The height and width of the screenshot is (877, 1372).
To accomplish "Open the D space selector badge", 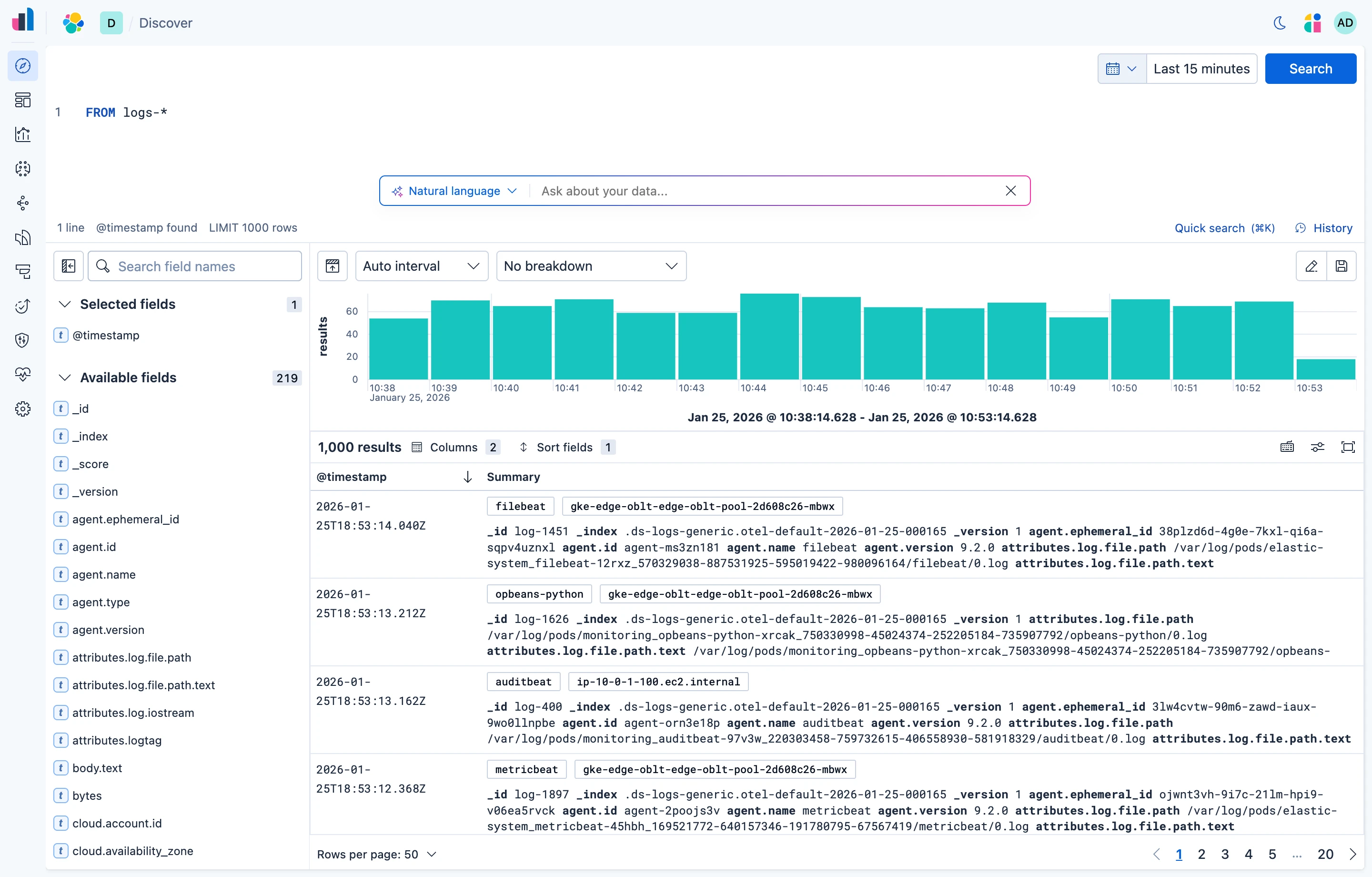I will (x=111, y=23).
